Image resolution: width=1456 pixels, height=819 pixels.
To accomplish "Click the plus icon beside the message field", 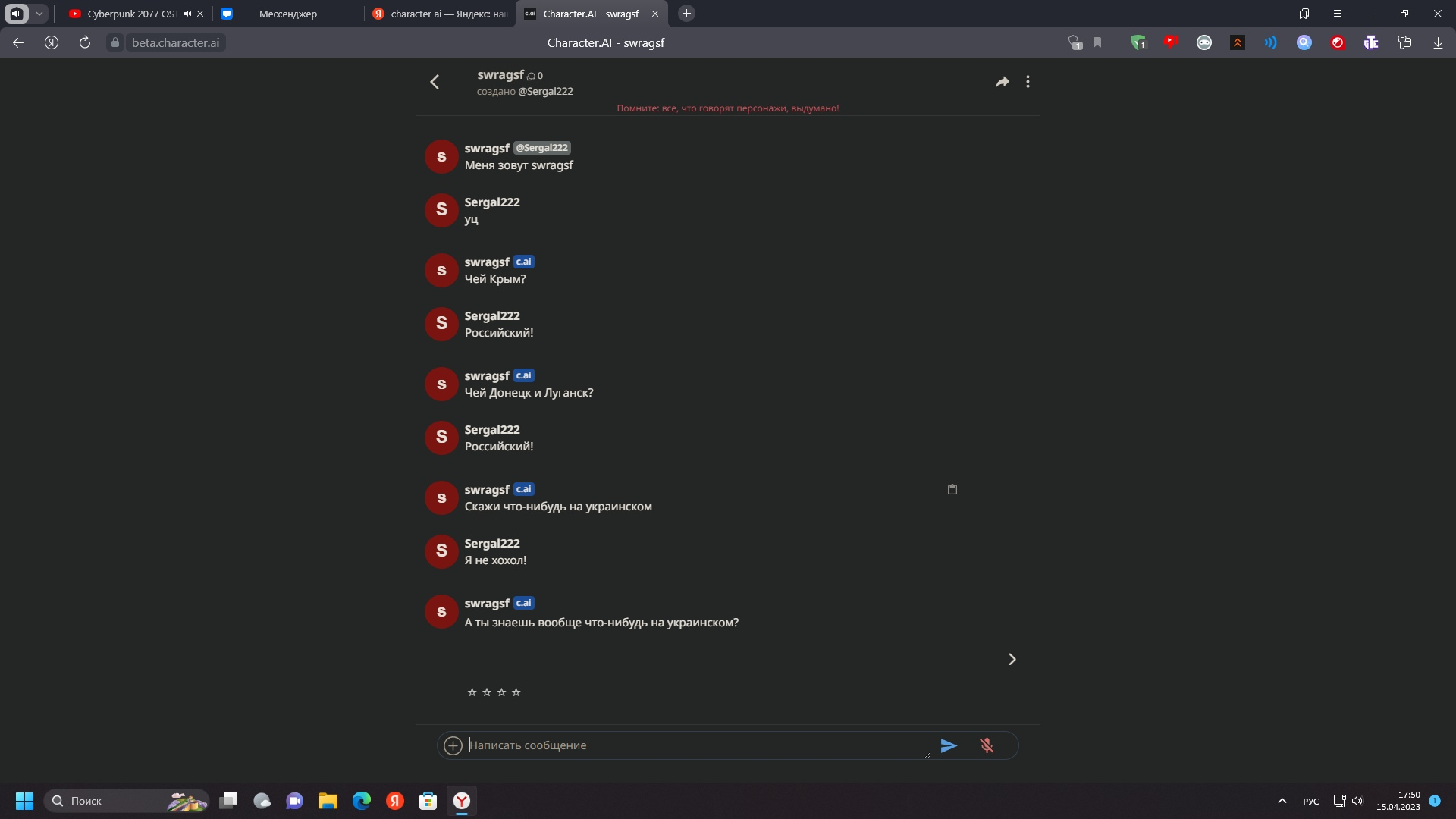I will coord(453,745).
